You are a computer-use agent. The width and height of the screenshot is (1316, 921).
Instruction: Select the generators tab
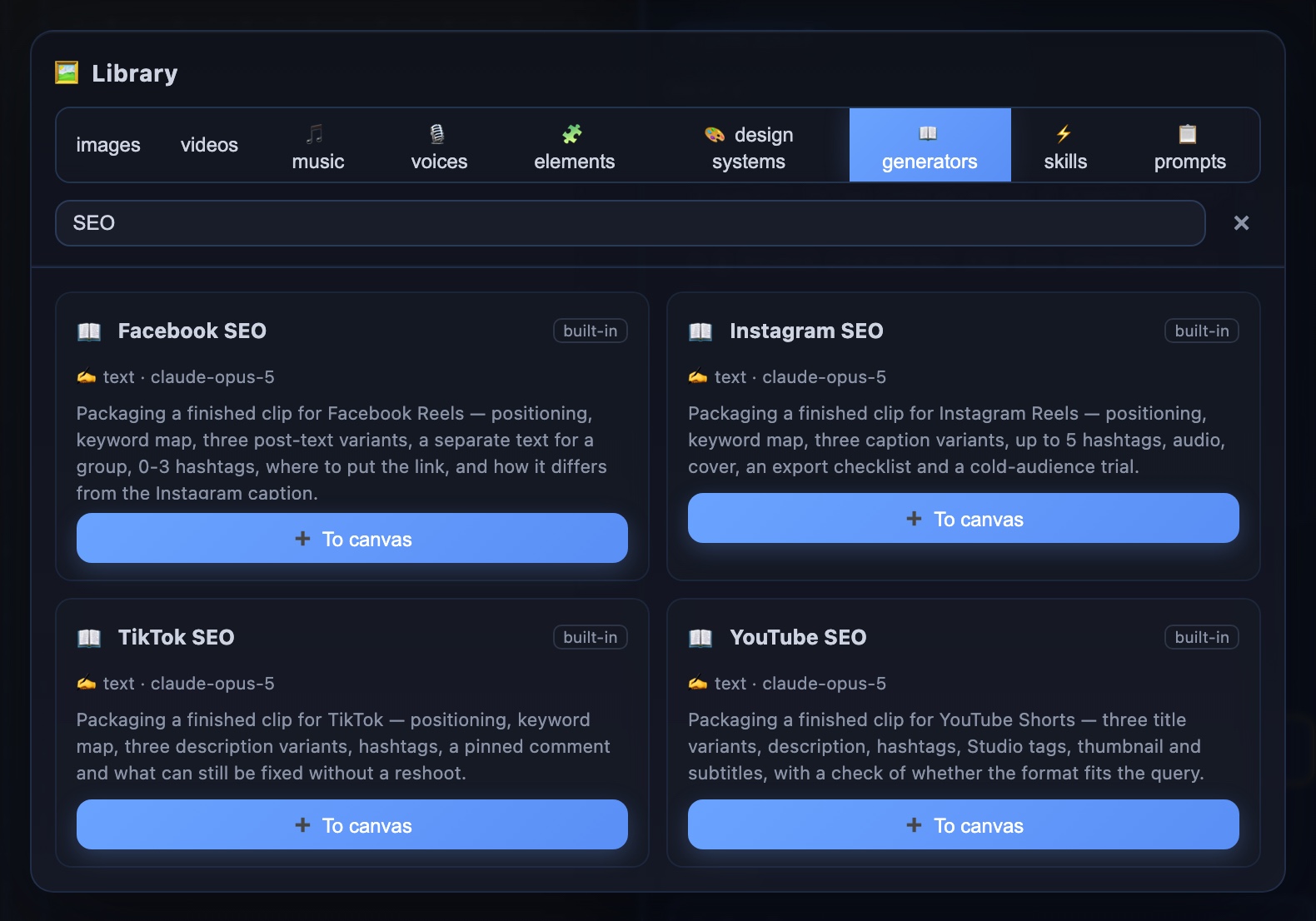pos(930,145)
